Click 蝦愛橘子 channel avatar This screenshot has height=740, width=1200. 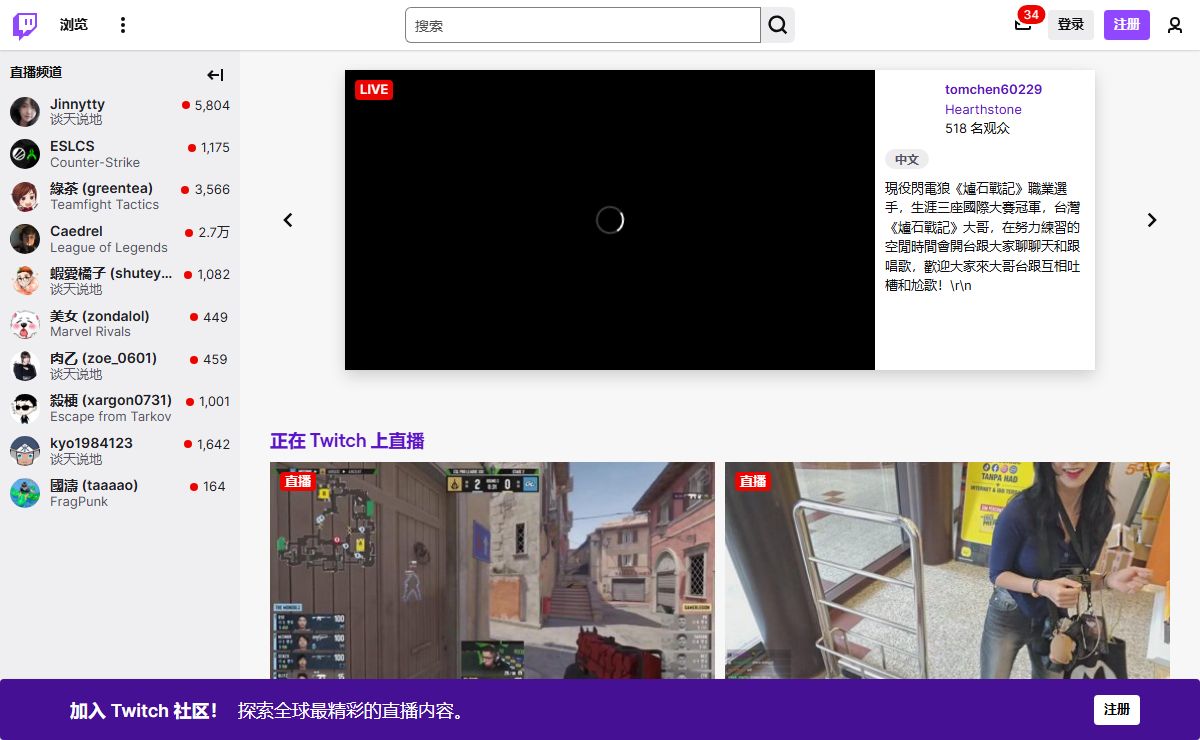click(25, 281)
